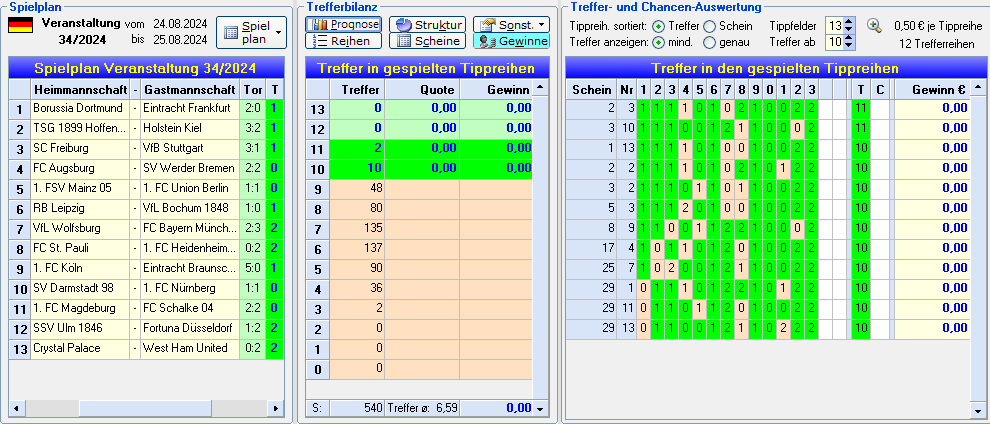Click the Spielplan horizontal scrollbar left arrow
The image size is (990, 424).
tap(16, 408)
